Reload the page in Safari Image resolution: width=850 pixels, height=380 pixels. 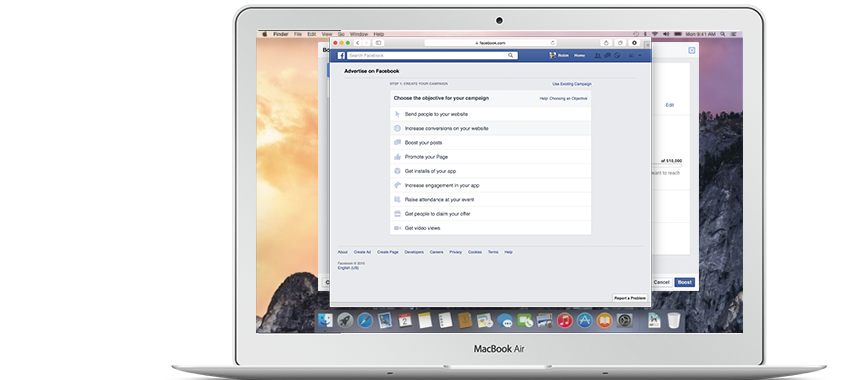coord(552,43)
